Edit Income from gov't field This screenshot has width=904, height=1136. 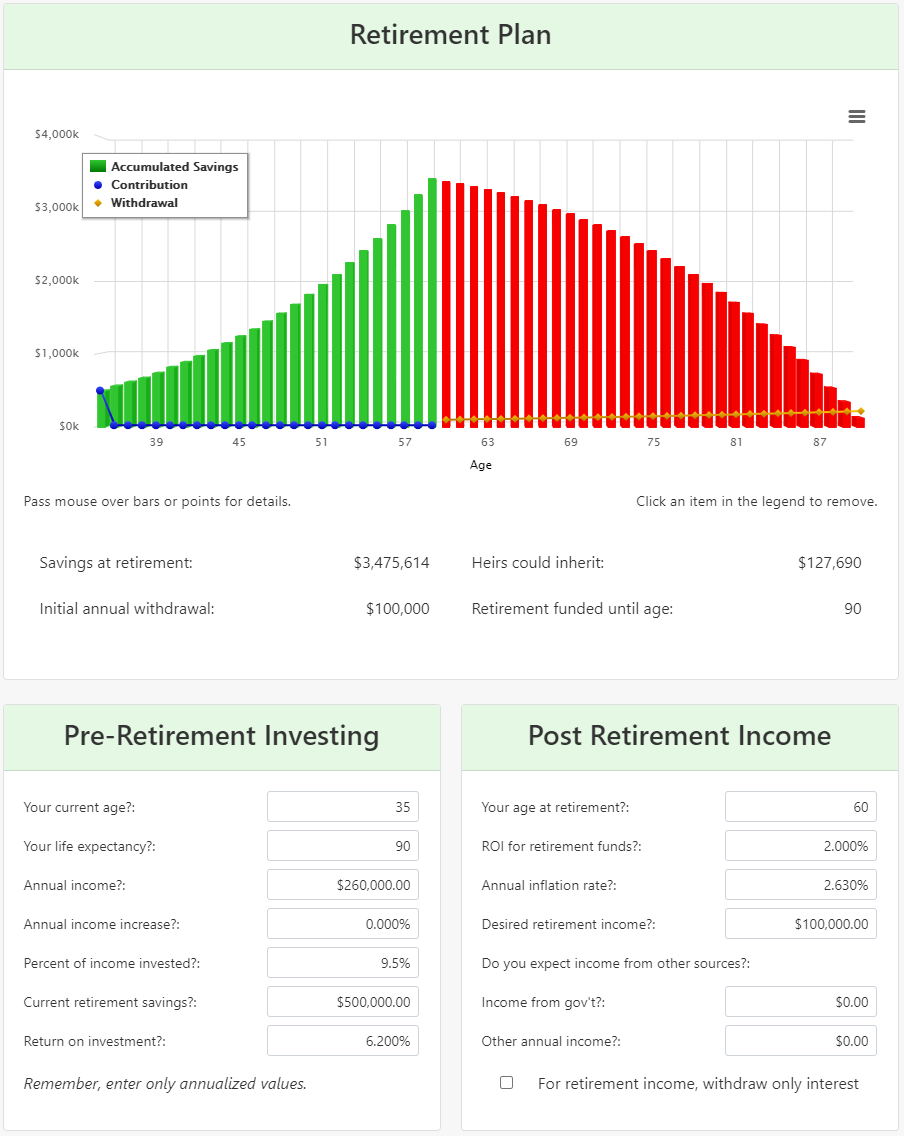800,1002
